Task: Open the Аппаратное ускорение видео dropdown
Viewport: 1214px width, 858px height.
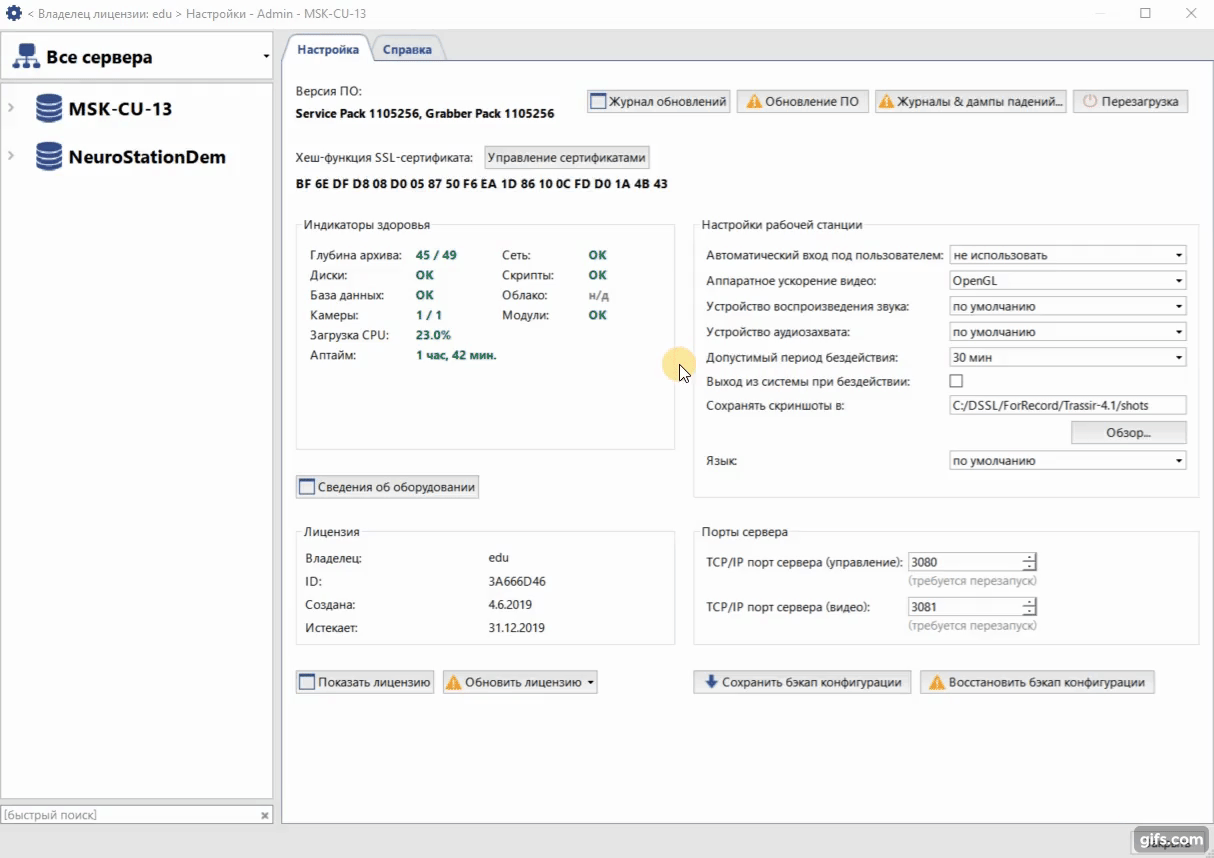Action: coord(1067,281)
